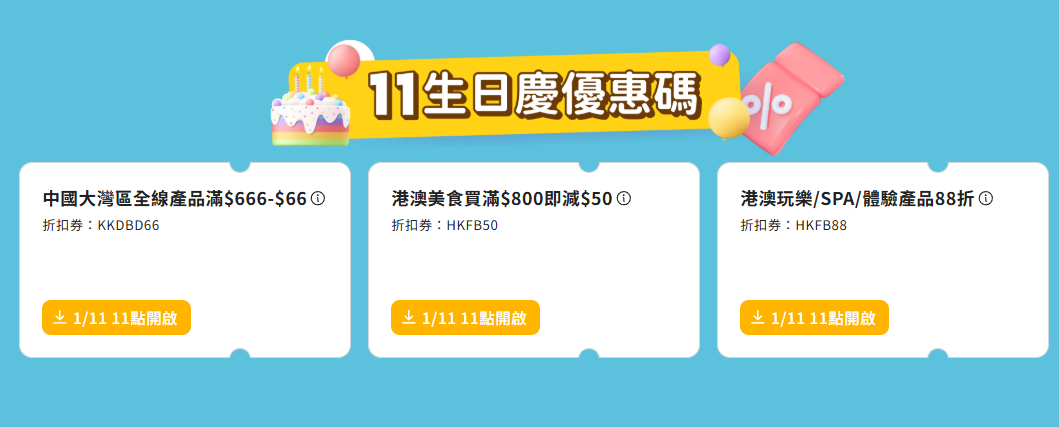Screen dimensions: 1059x427
Task: Click title 港澳美食買滿$800即減$50
Action: coord(502,199)
